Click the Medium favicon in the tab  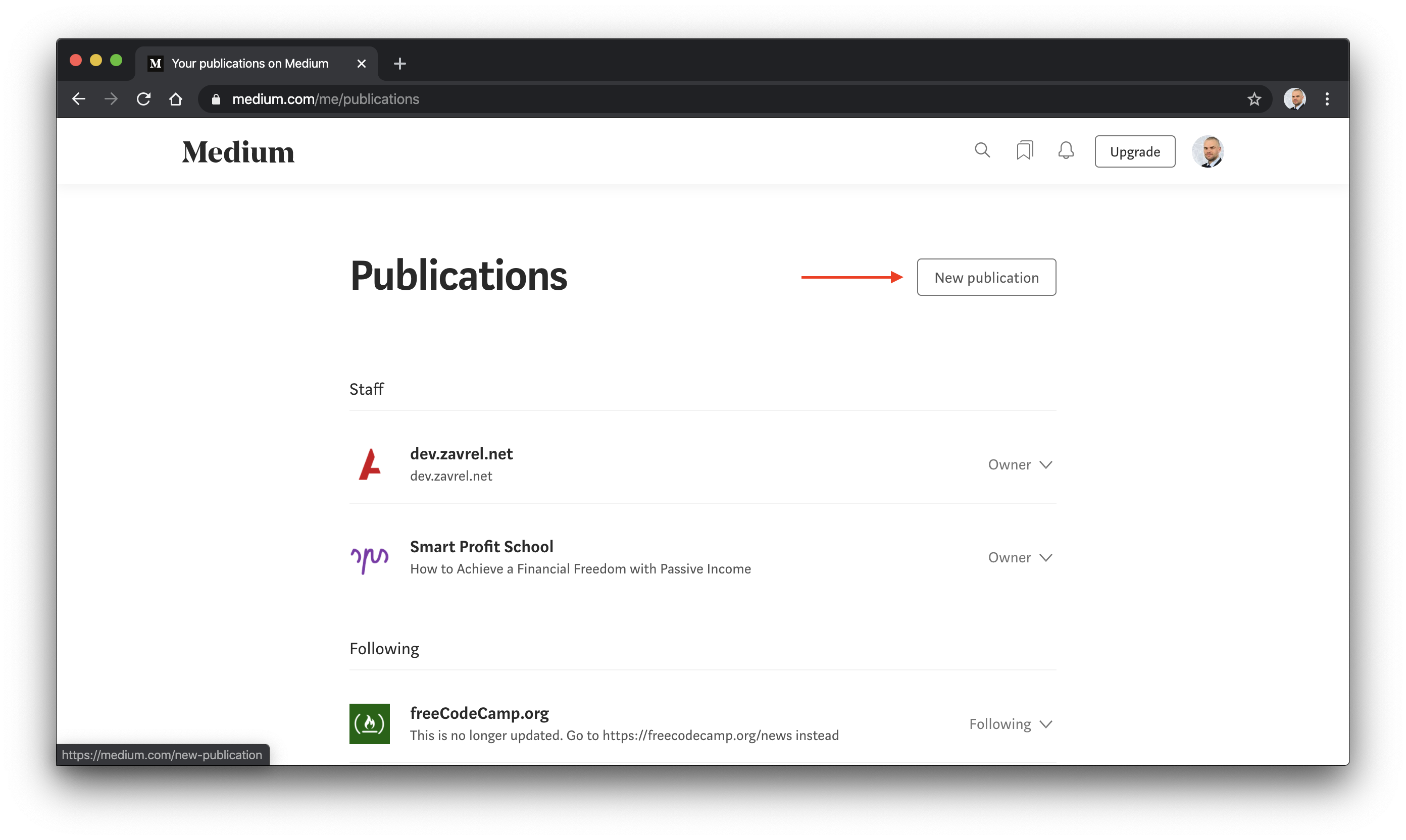[155, 64]
